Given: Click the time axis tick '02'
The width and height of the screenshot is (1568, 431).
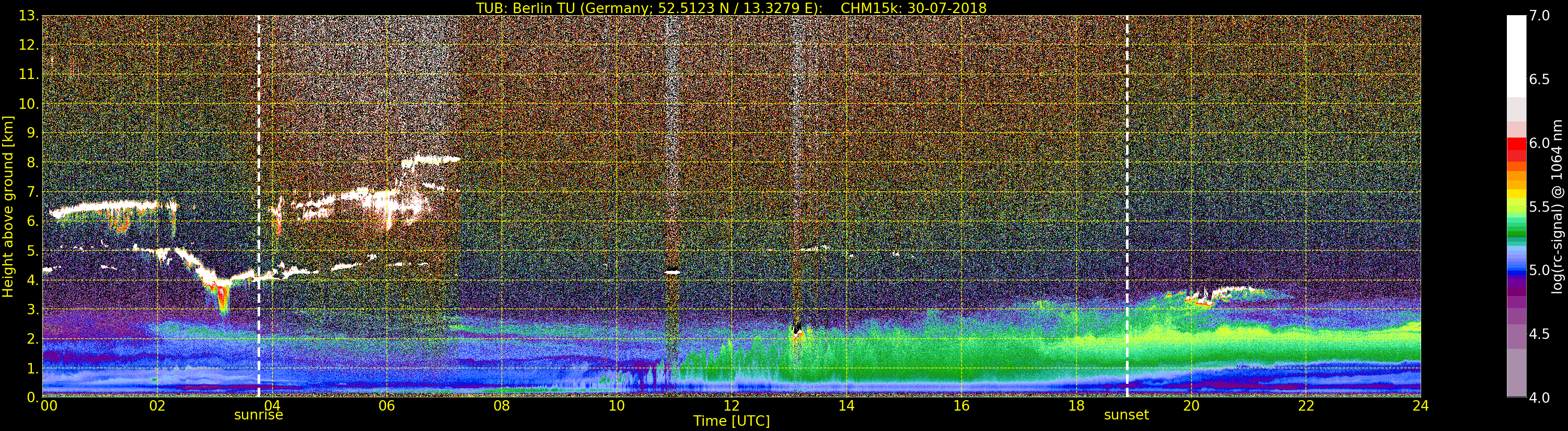Looking at the screenshot, I should point(157,405).
